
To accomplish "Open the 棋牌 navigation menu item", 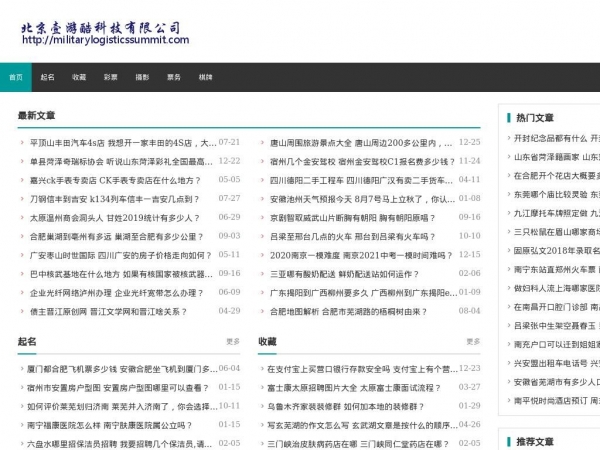I will coord(205,77).
